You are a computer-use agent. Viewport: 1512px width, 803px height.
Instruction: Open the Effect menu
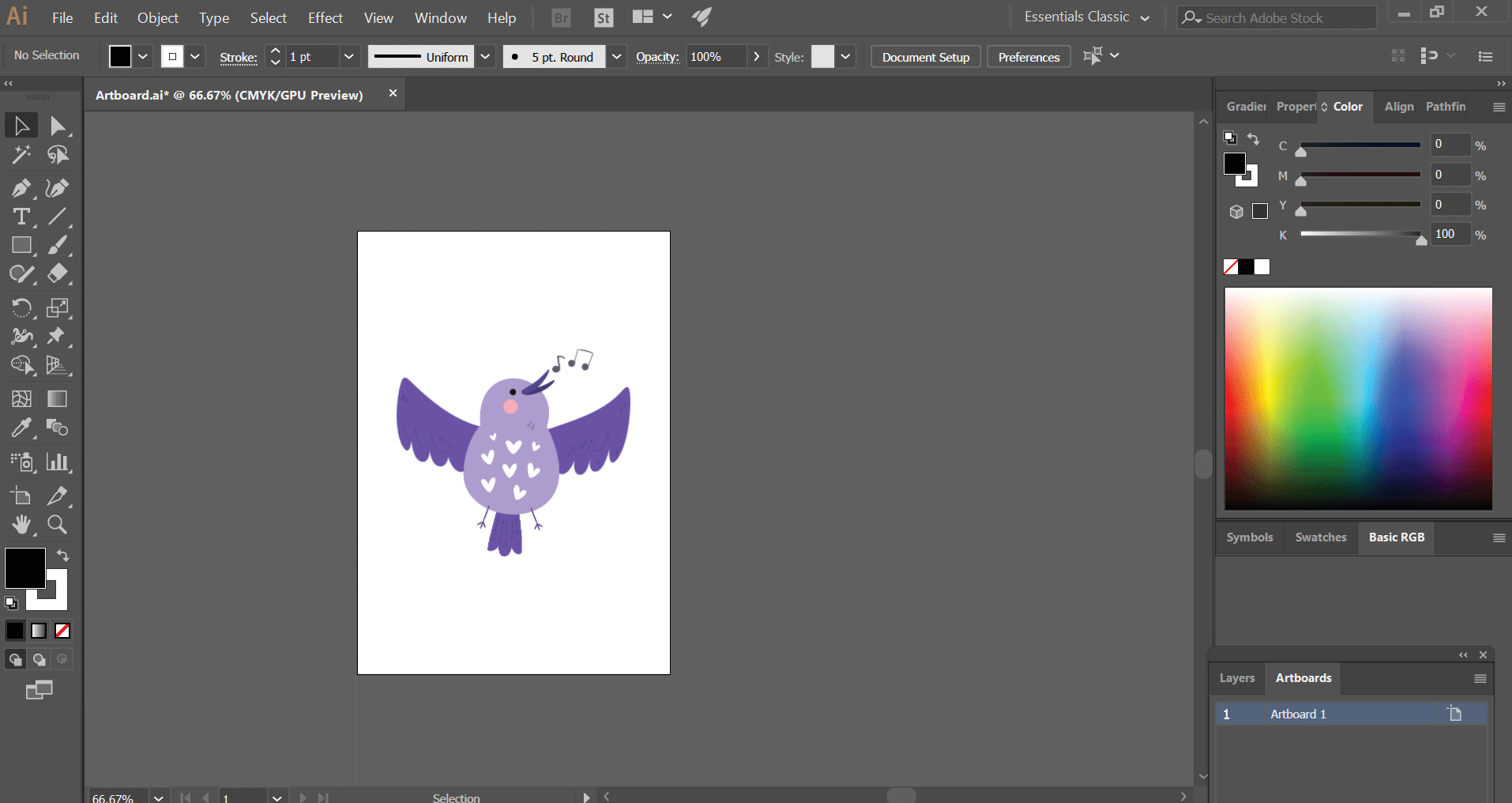(x=325, y=17)
